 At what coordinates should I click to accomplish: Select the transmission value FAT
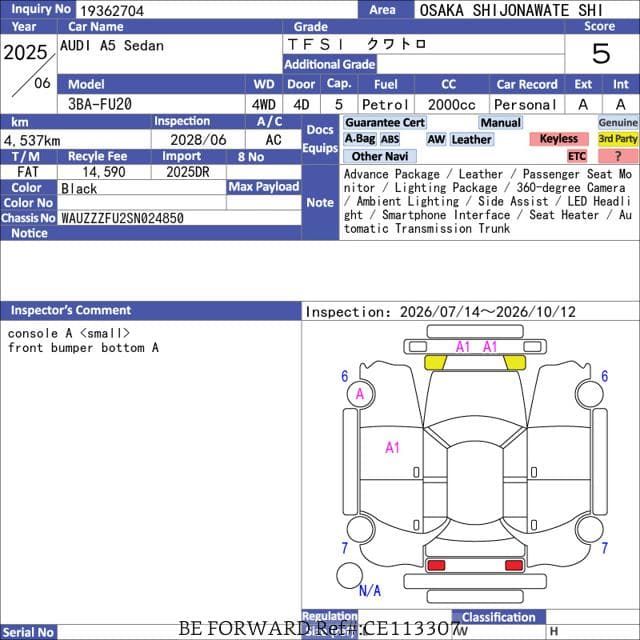coord(28,172)
